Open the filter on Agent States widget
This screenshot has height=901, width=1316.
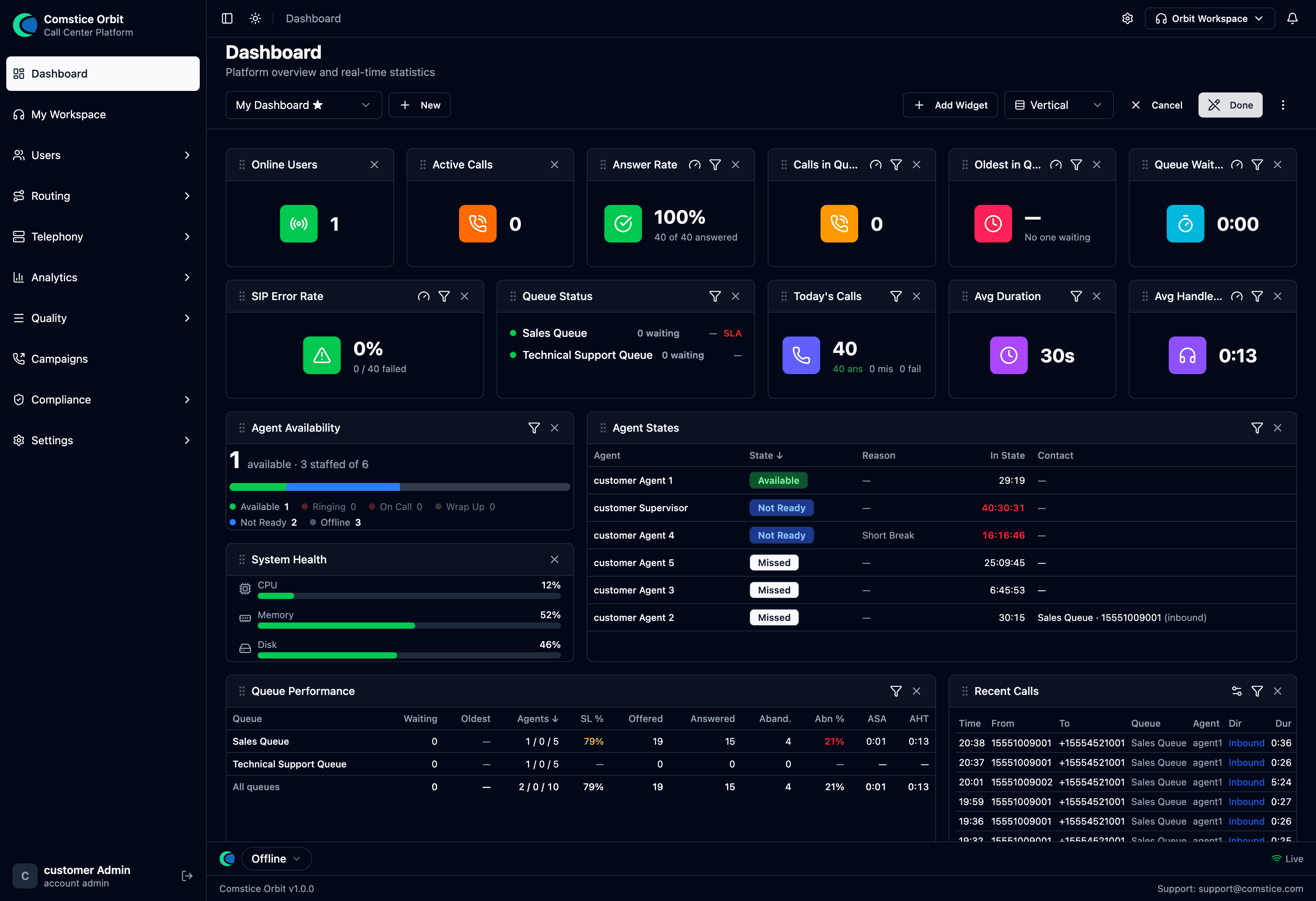tap(1257, 428)
